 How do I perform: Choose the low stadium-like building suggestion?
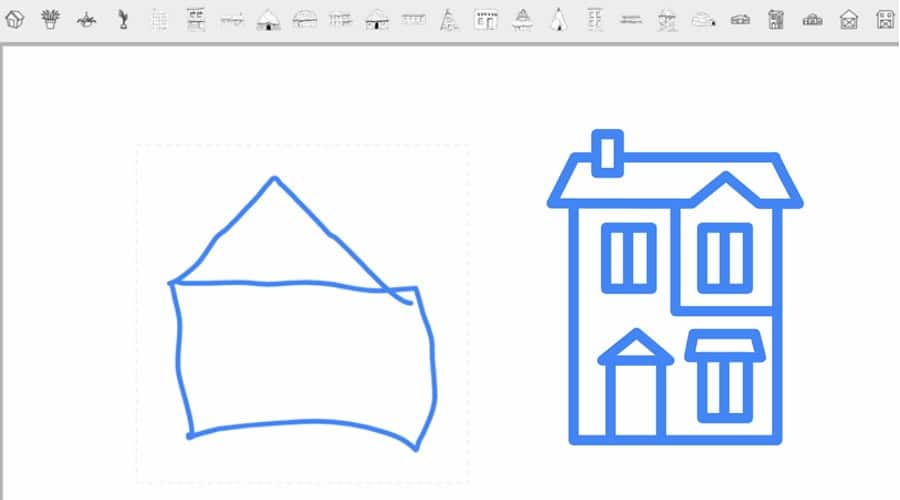(x=740, y=21)
